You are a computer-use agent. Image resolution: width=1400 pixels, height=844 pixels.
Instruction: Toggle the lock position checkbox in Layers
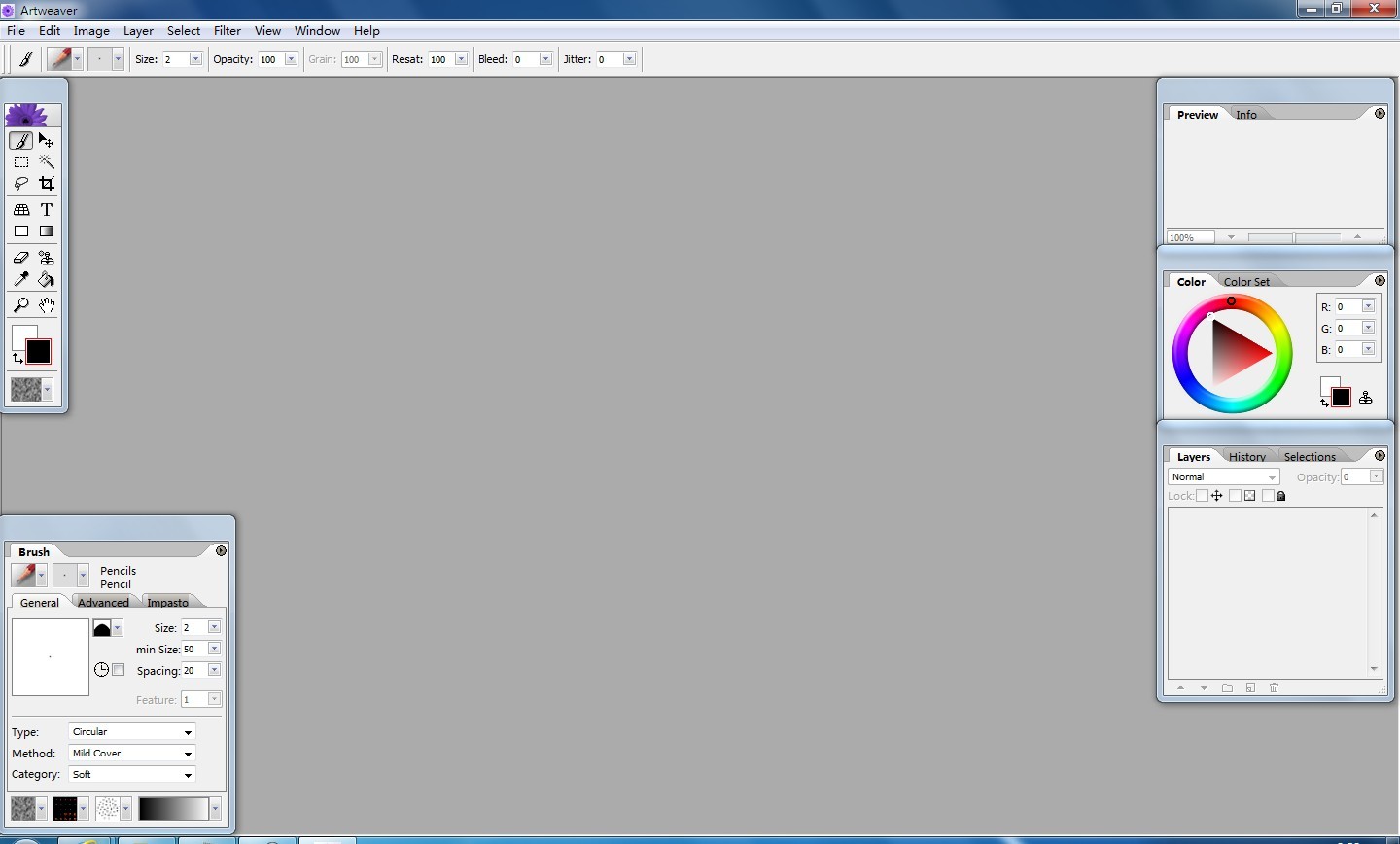coord(1203,496)
